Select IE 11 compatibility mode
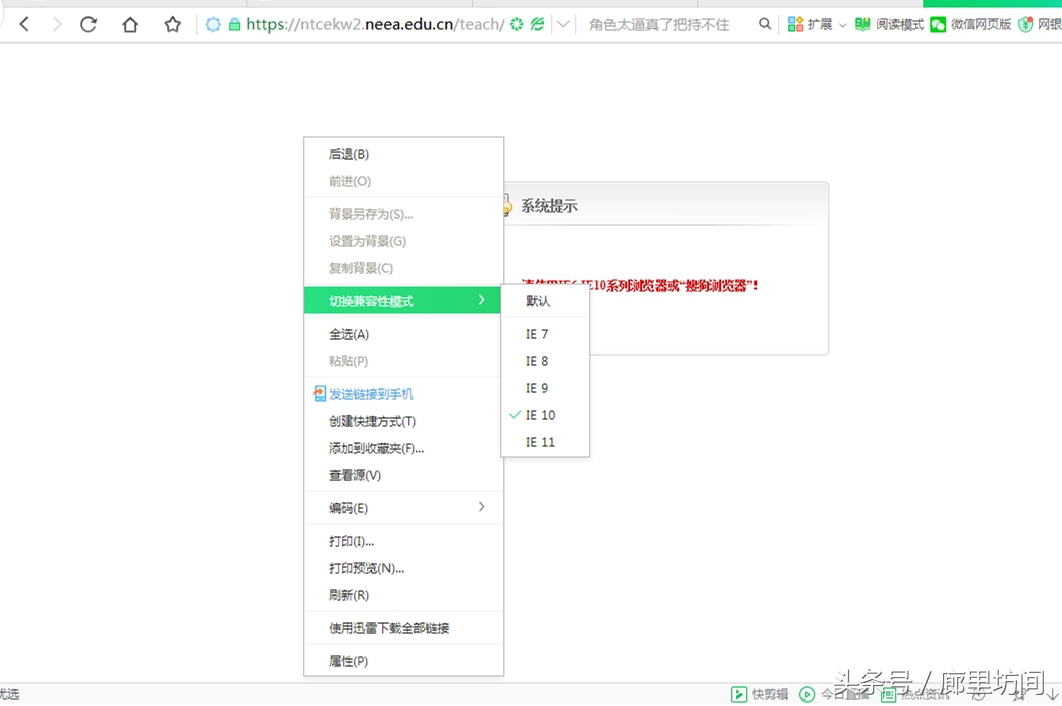The image size is (1062, 706). coord(540,442)
